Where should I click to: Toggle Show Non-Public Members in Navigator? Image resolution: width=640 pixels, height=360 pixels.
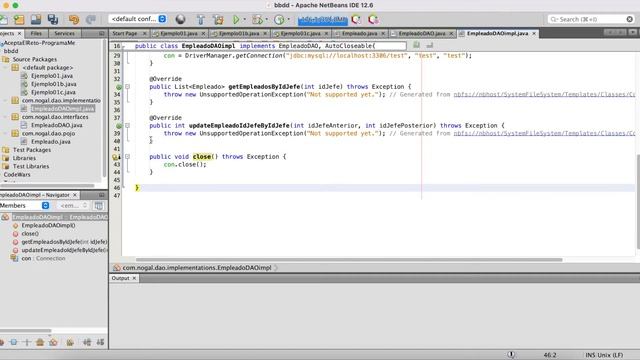click(40, 342)
